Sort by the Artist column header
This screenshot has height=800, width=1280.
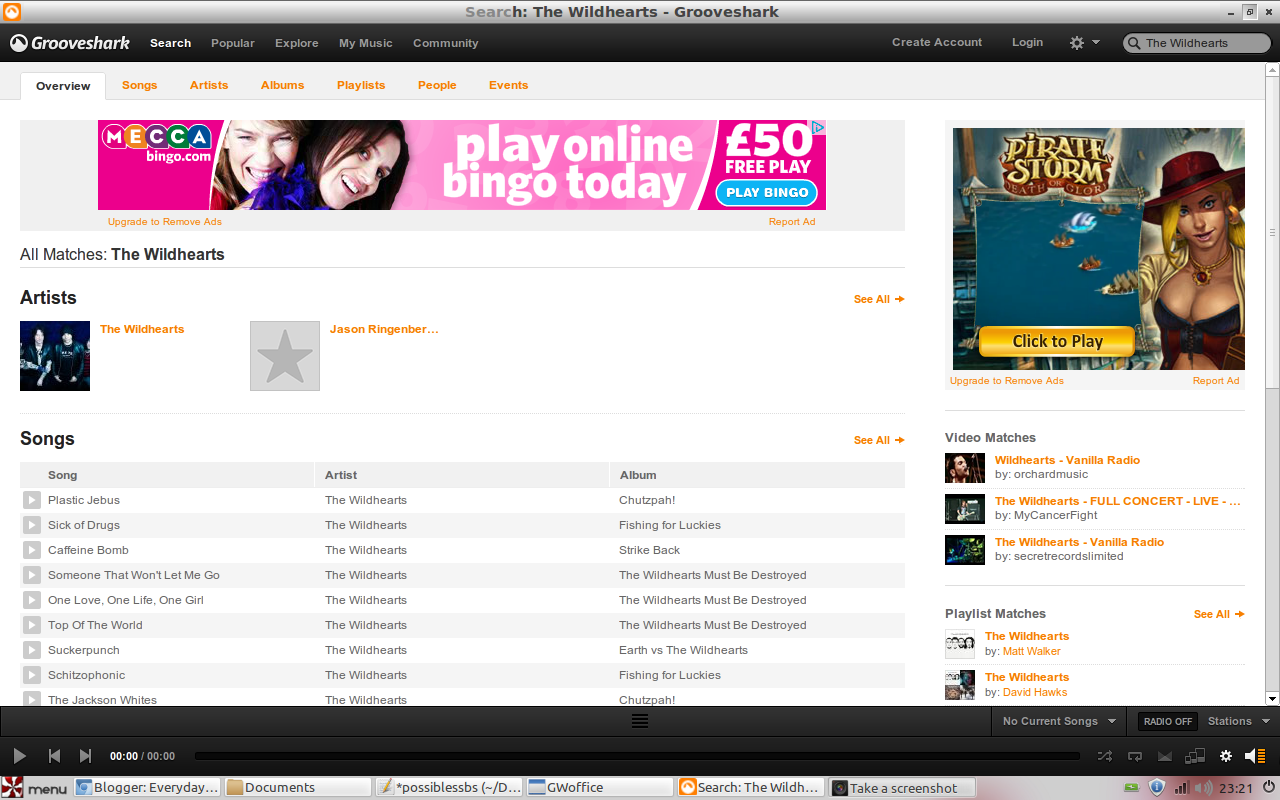[x=462, y=475]
